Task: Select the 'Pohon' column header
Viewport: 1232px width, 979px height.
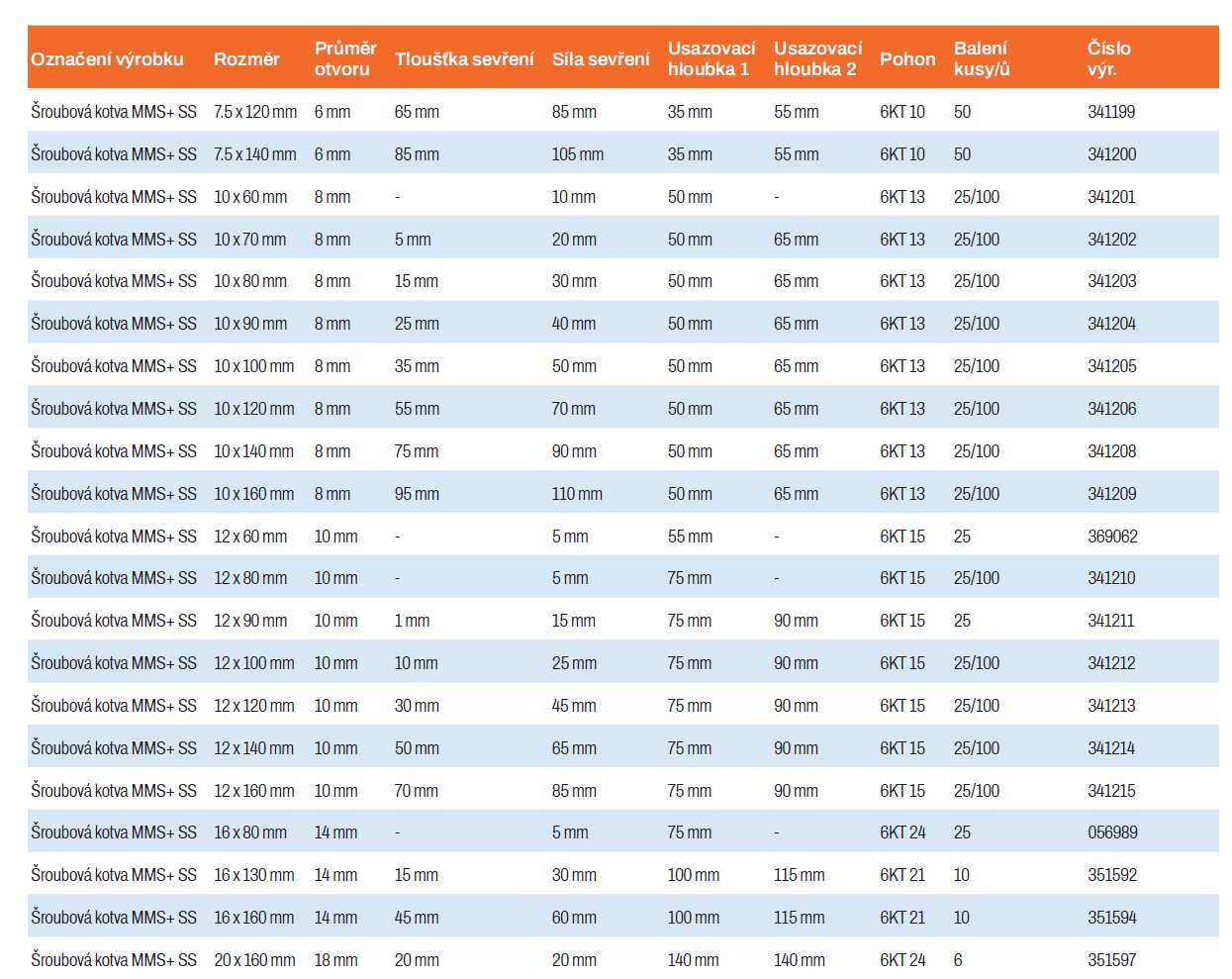Action: click(x=906, y=58)
